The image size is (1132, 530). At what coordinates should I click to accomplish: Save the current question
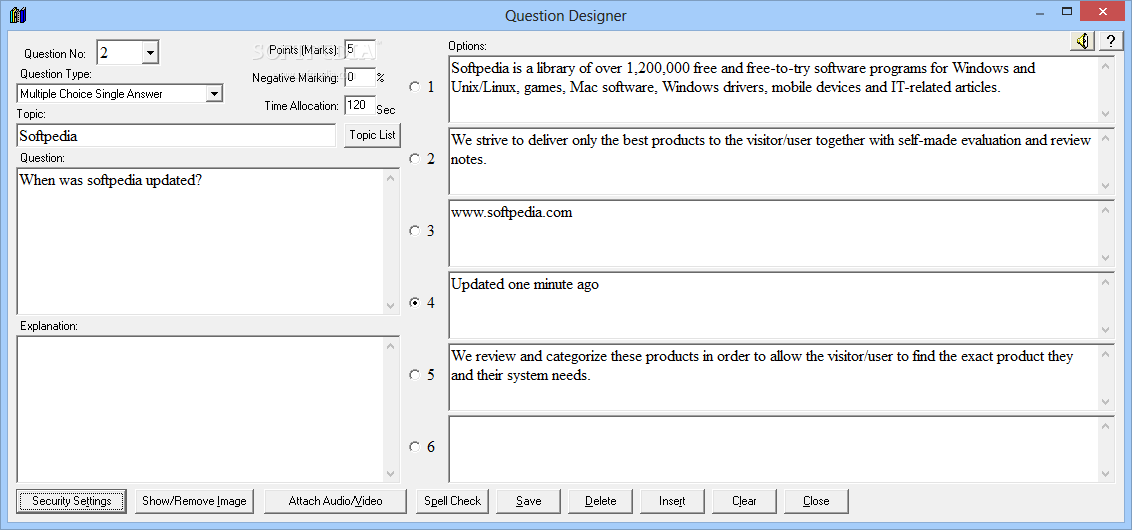pyautogui.click(x=528, y=501)
